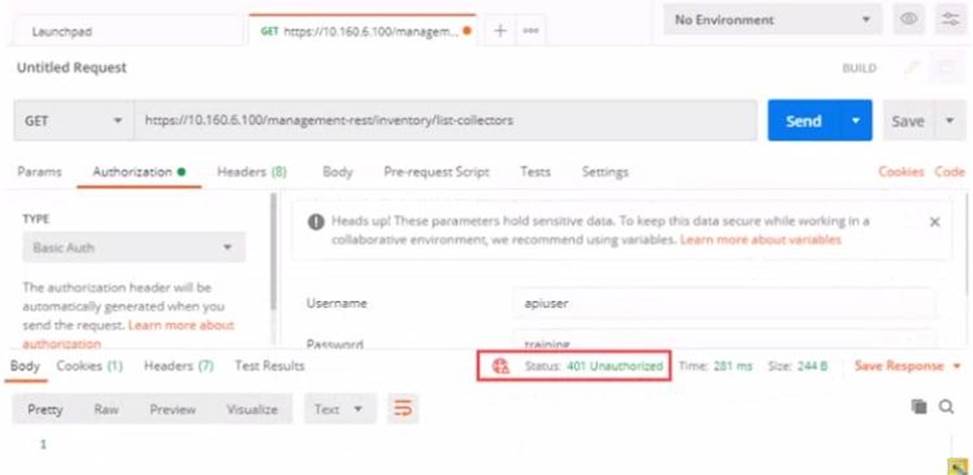The height and width of the screenshot is (475, 973).
Task: Select the Raw view button
Action: 106,410
